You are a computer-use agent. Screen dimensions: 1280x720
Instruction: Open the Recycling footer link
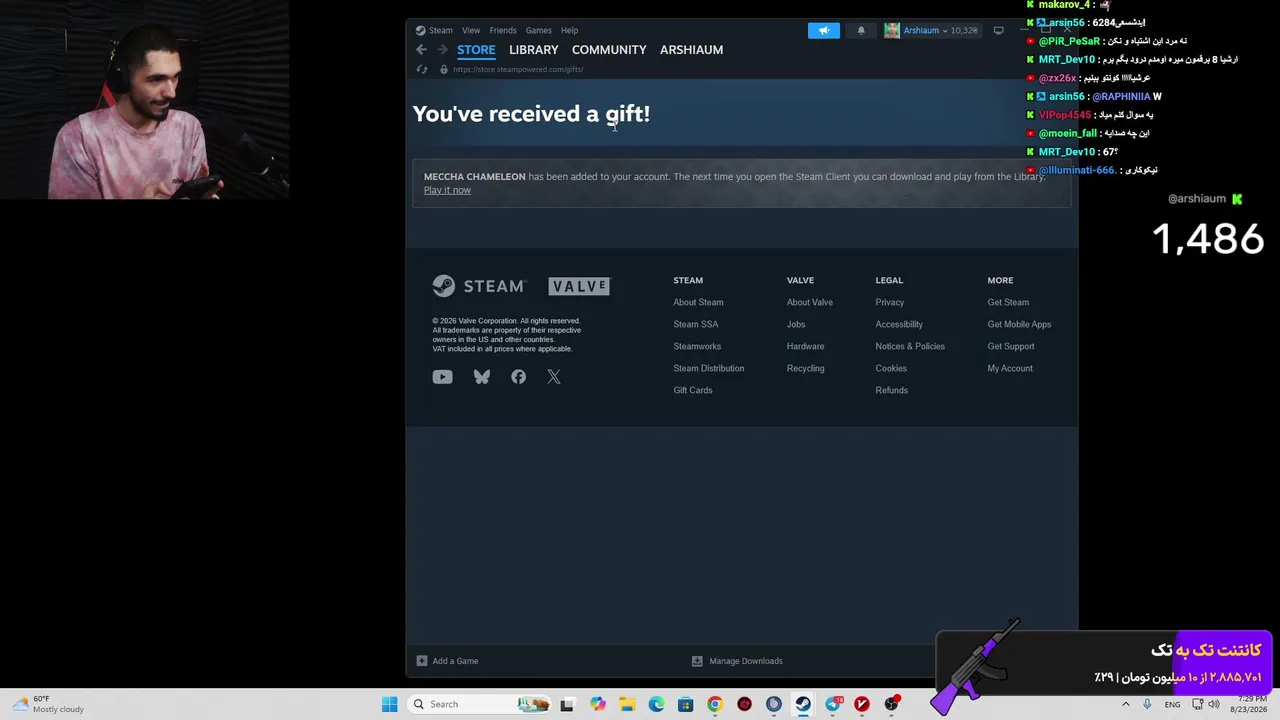[x=806, y=368]
